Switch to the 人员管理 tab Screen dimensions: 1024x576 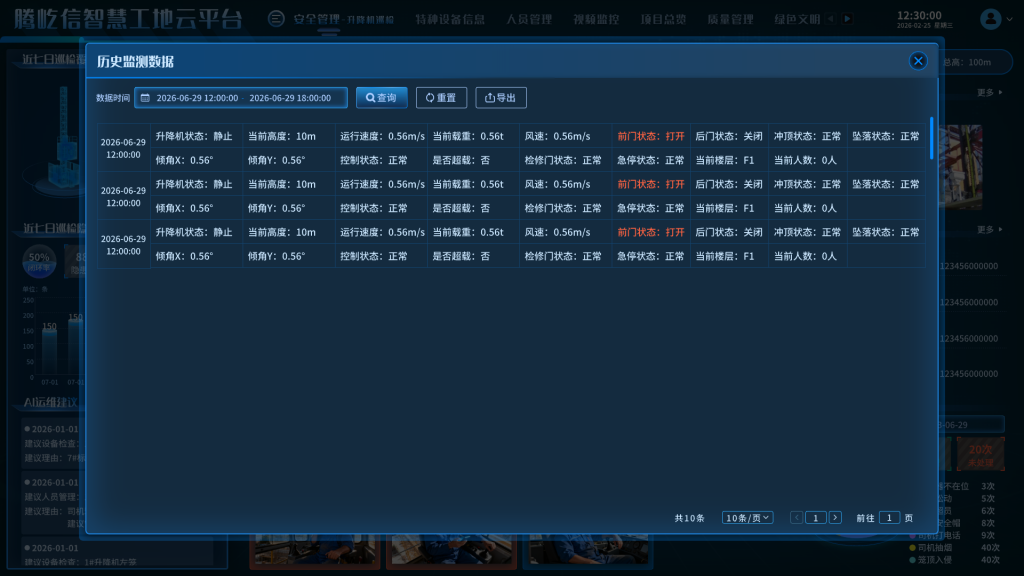[528, 19]
